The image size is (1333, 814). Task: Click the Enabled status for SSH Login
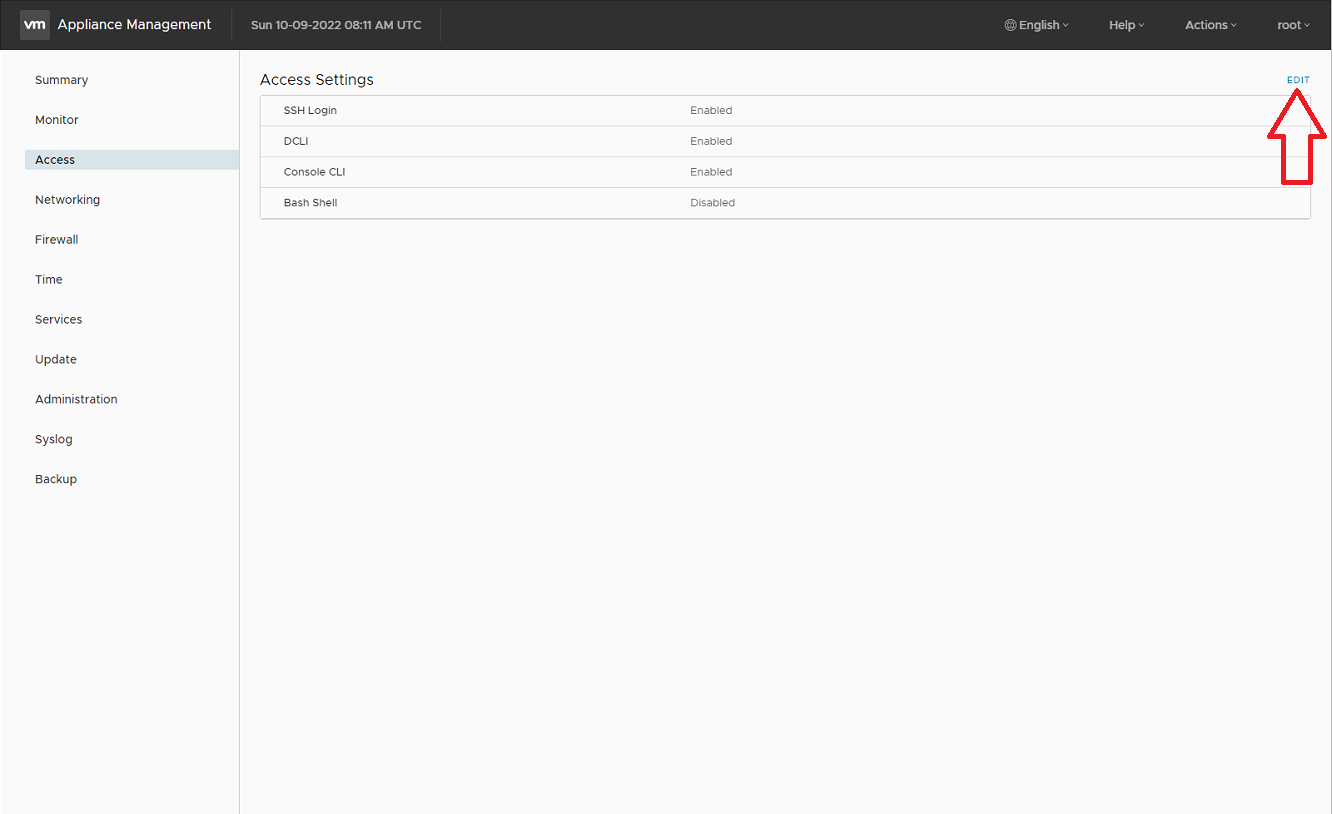coord(711,111)
